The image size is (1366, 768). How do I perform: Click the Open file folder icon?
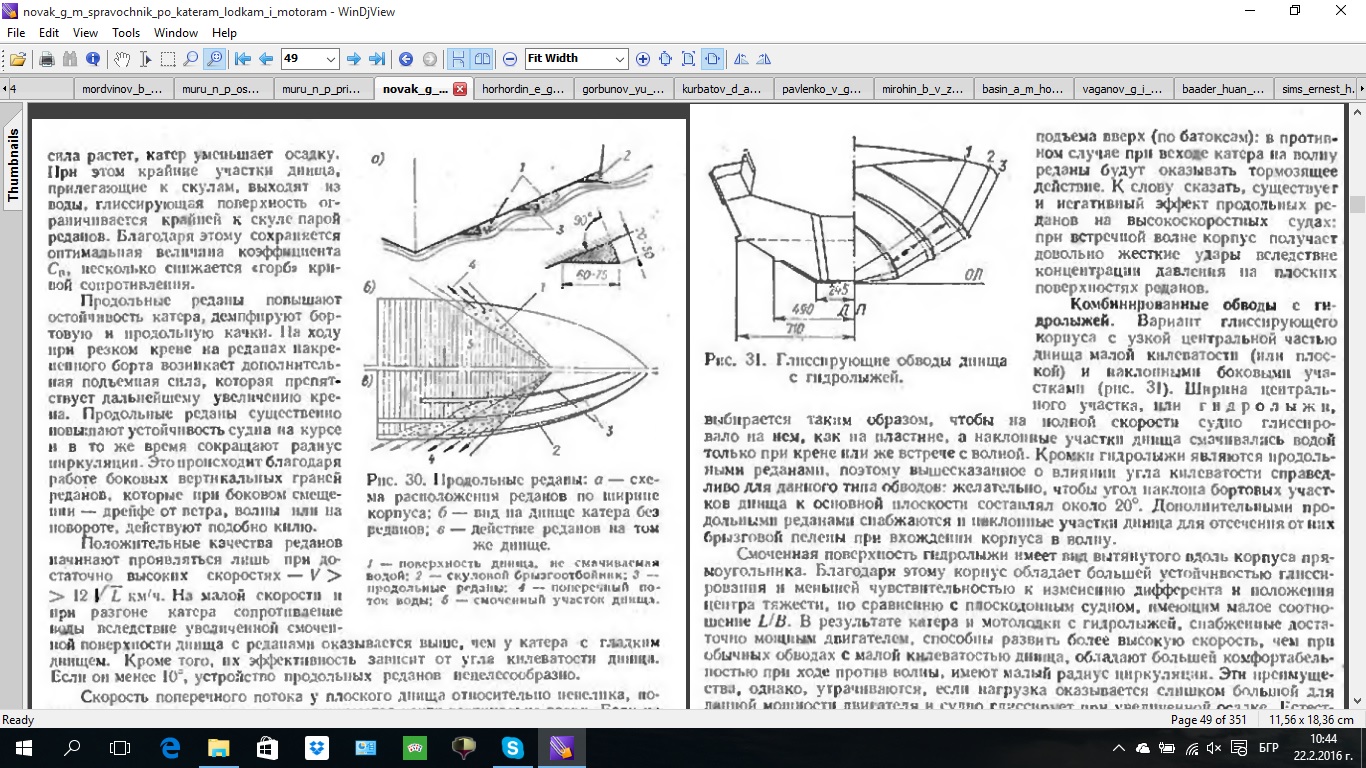[17, 59]
